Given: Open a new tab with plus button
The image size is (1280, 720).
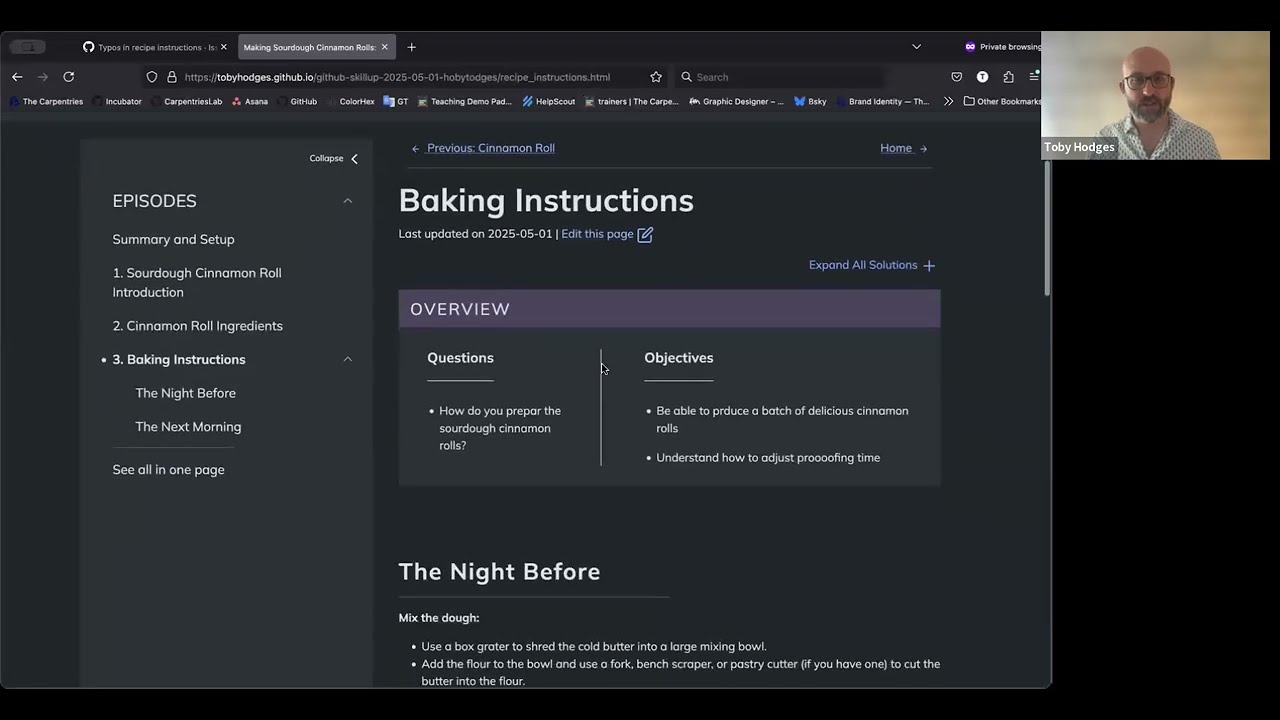Looking at the screenshot, I should 411,47.
